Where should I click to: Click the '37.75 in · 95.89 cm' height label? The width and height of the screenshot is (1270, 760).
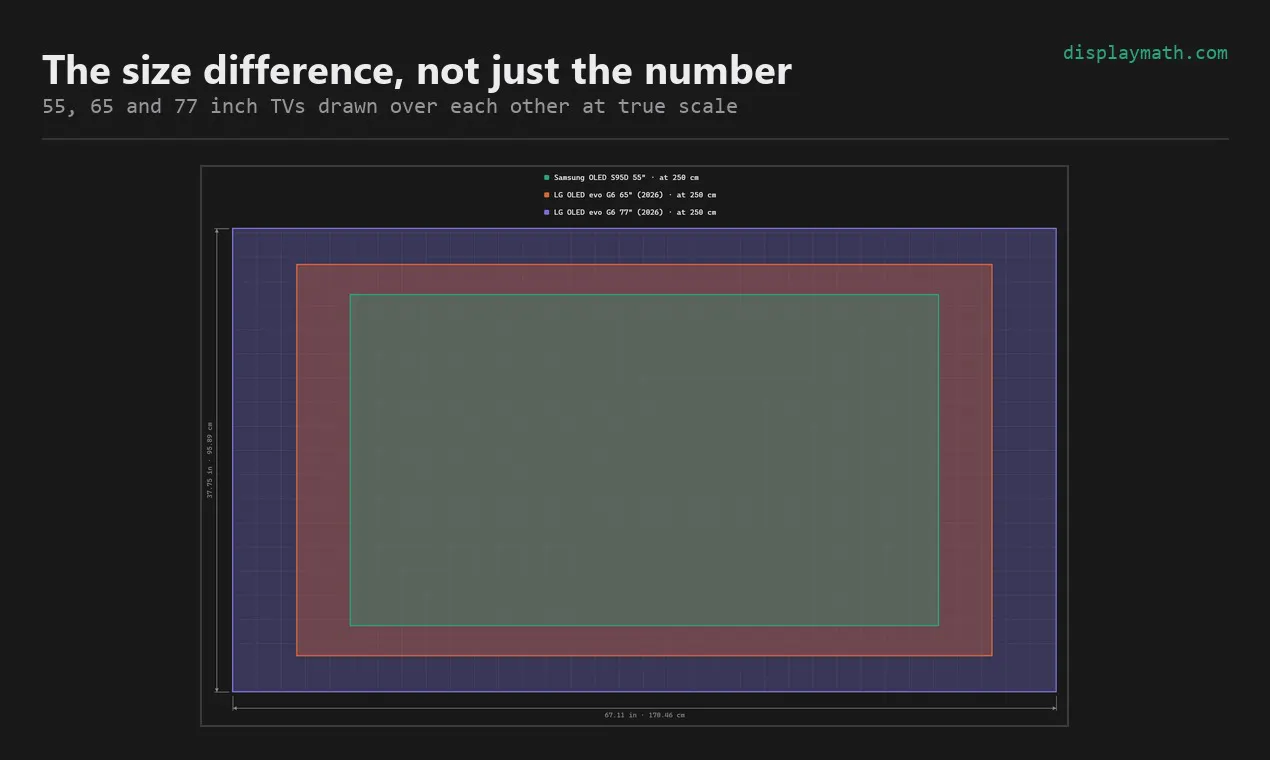pyautogui.click(x=210, y=460)
